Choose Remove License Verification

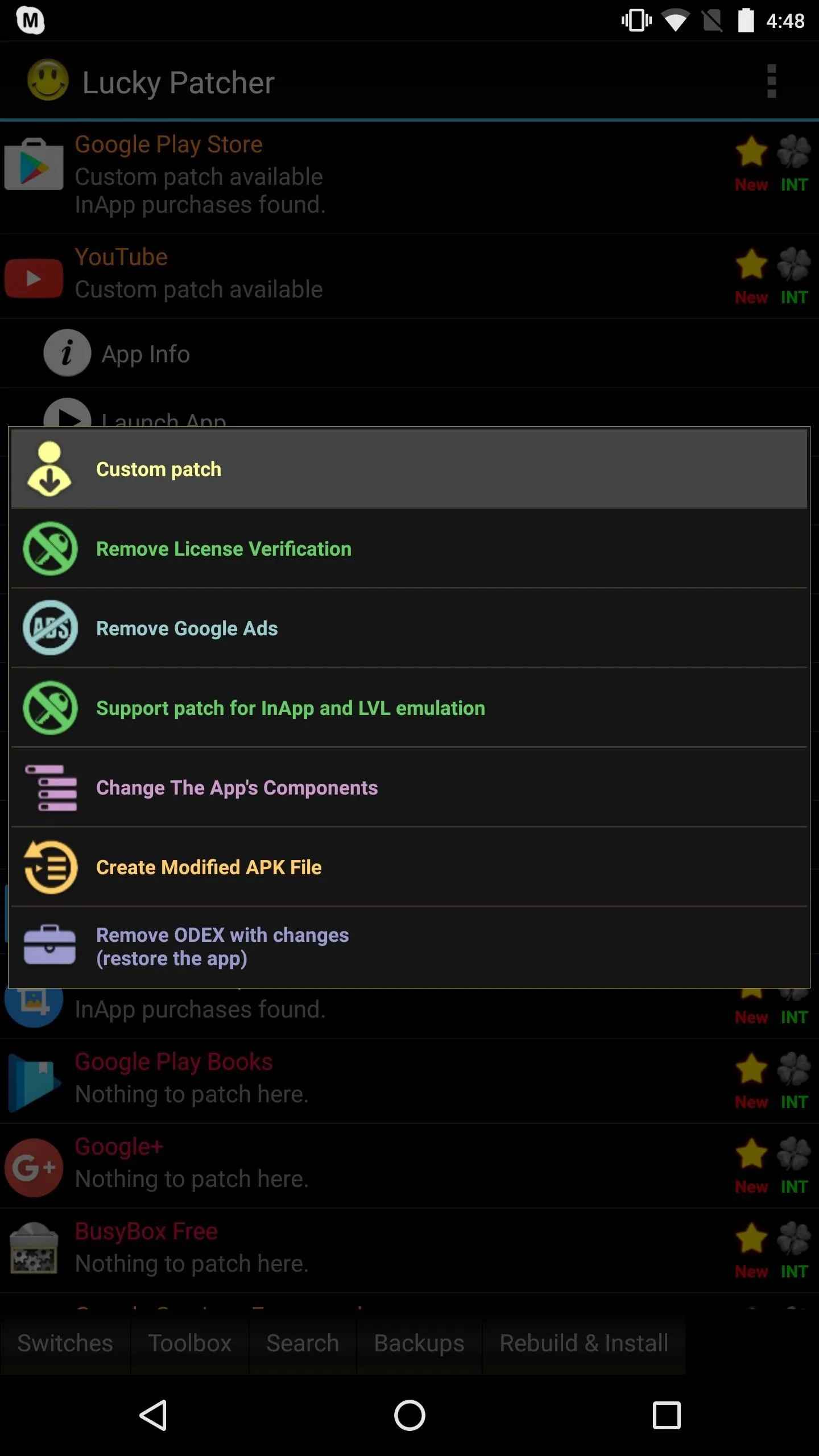coord(409,549)
